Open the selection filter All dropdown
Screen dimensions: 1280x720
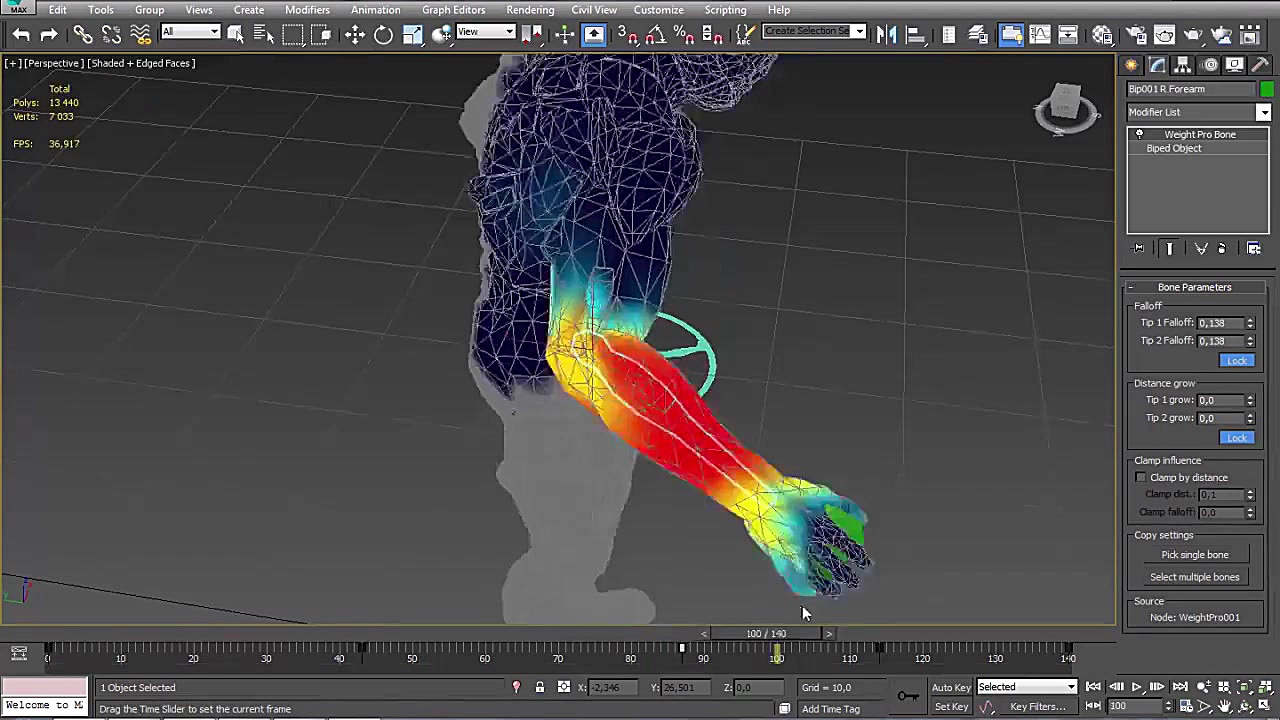click(190, 32)
